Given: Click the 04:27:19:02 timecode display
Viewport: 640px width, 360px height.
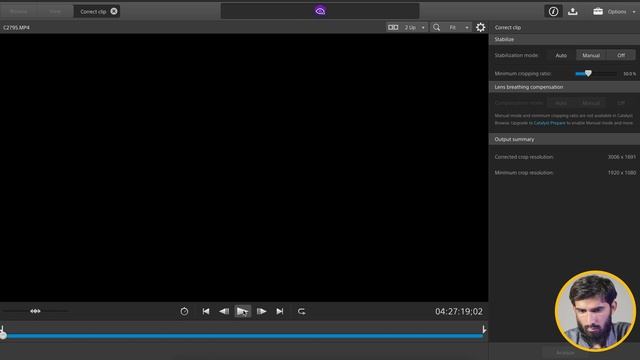Looking at the screenshot, I should [x=459, y=311].
